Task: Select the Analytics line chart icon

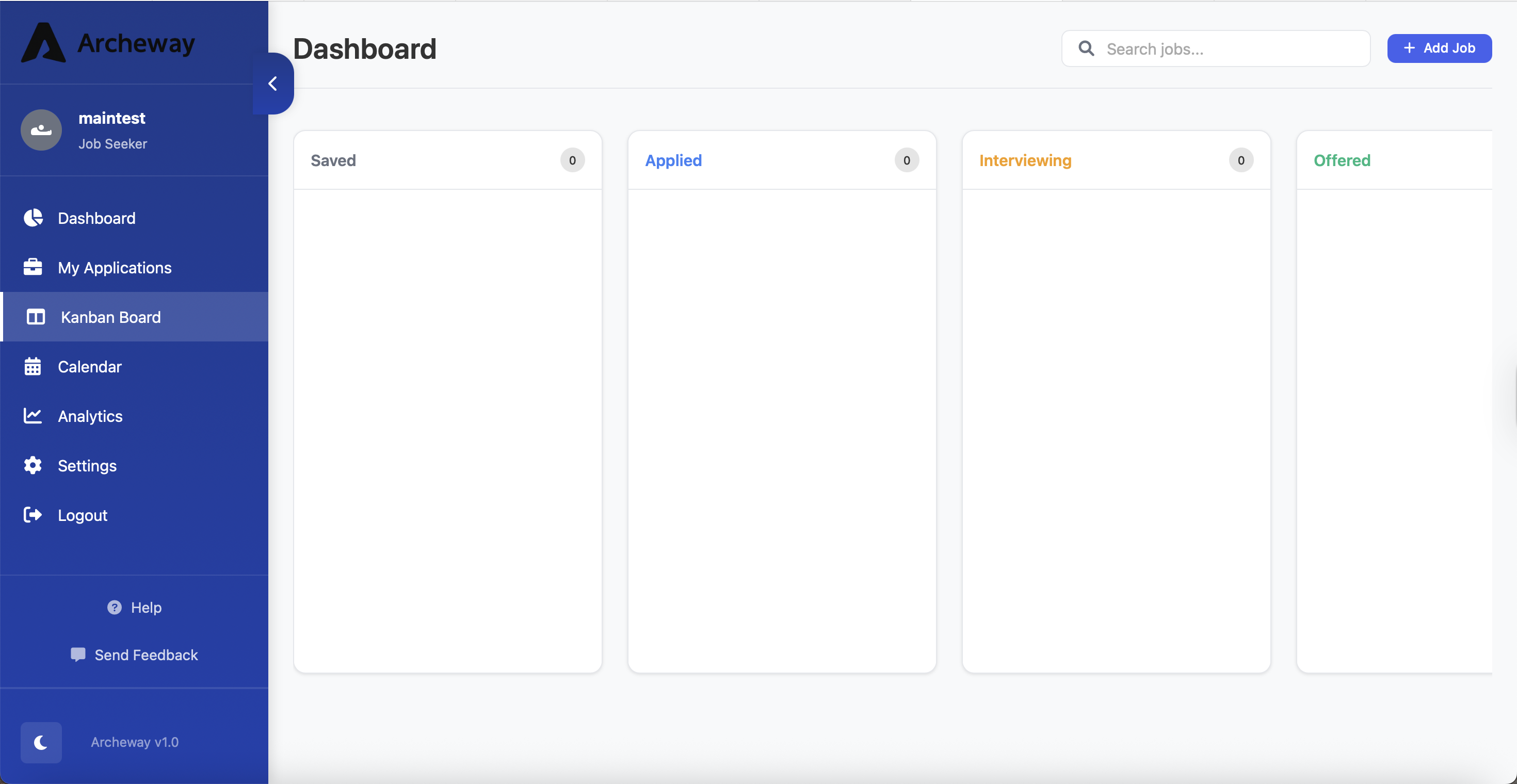Action: click(33, 416)
